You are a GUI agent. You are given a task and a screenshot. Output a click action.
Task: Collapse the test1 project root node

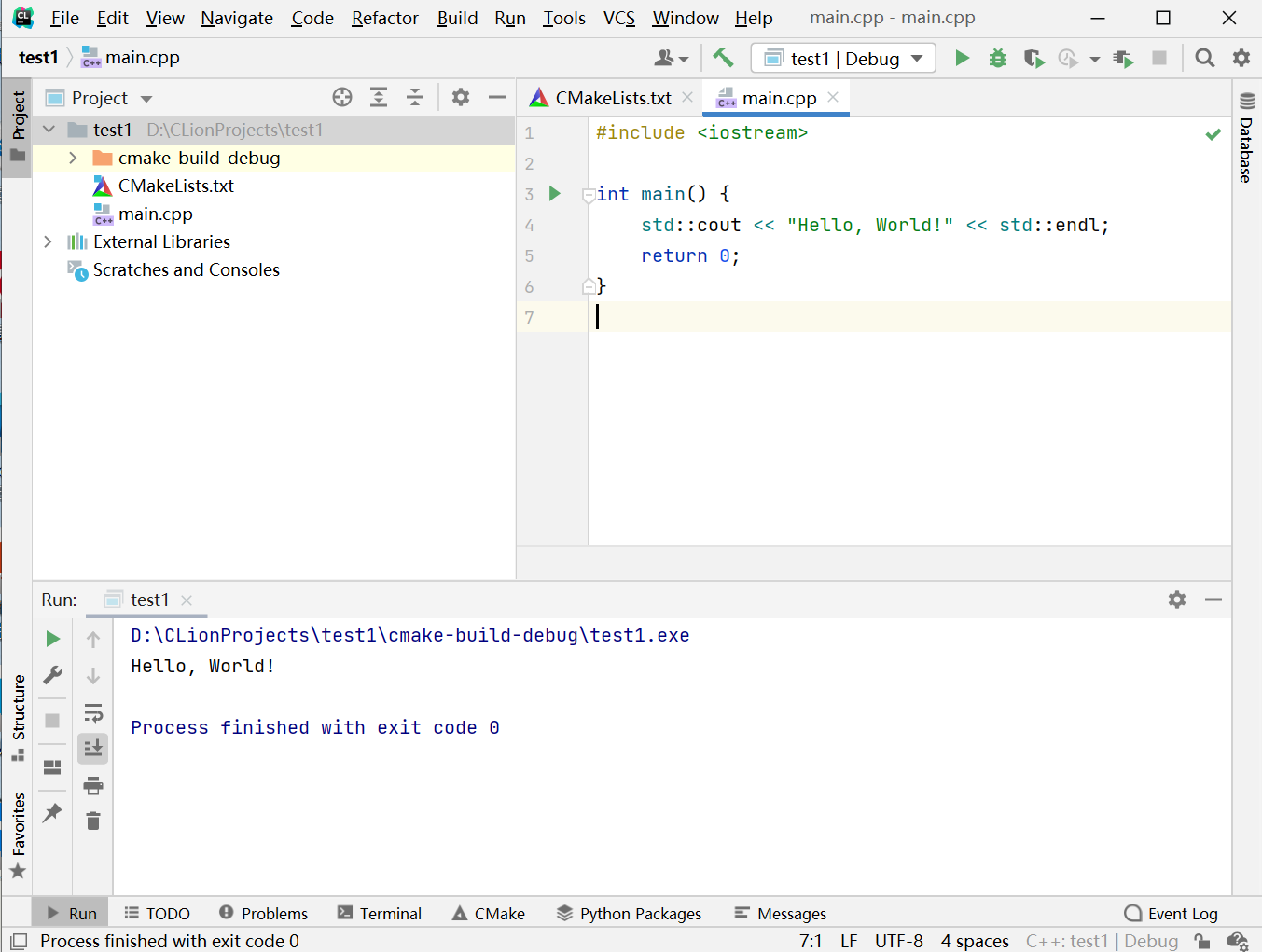(x=49, y=130)
